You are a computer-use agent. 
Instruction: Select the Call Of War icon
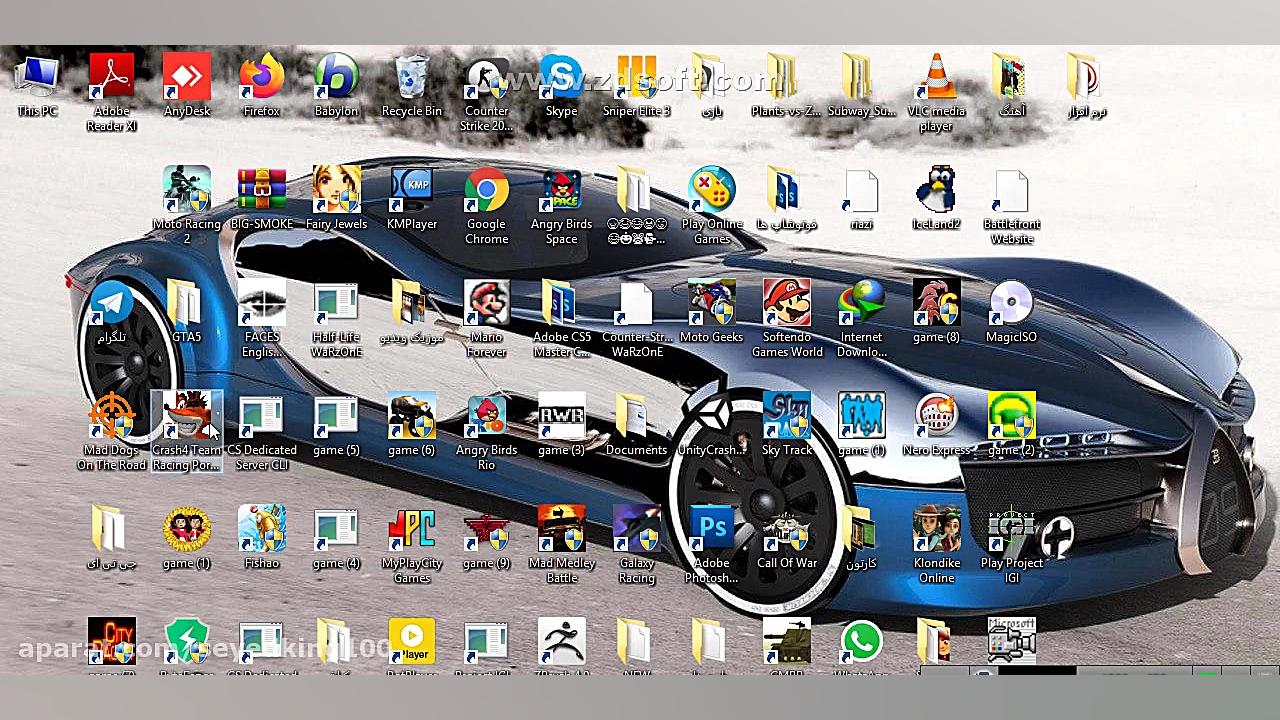(786, 539)
